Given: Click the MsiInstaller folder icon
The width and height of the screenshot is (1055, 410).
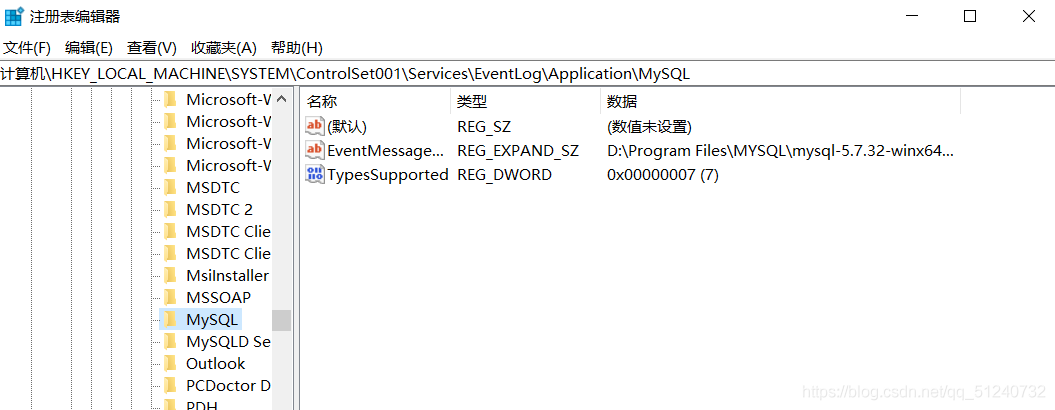Looking at the screenshot, I should click(170, 275).
